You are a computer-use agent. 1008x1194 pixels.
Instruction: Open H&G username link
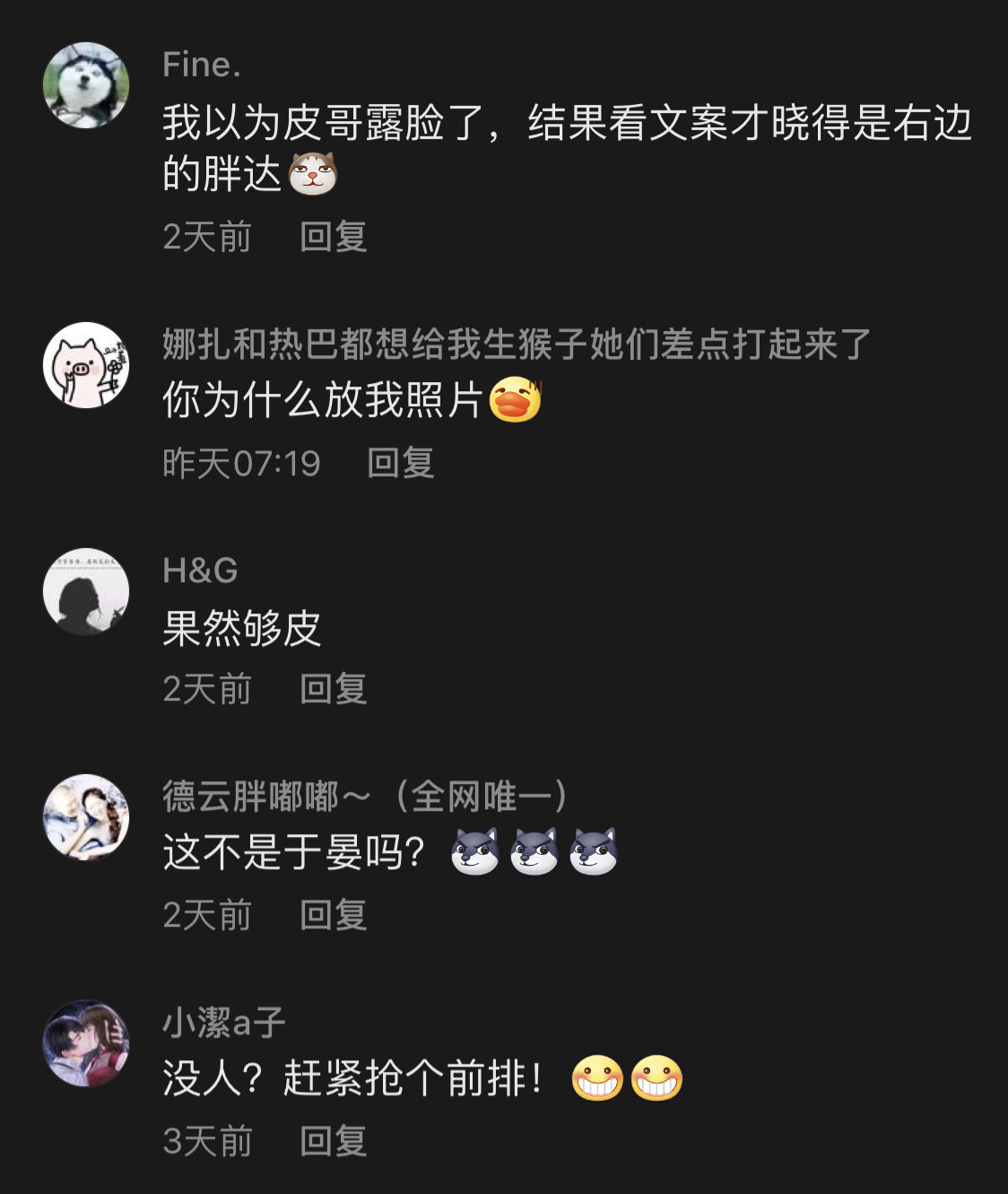tap(200, 571)
